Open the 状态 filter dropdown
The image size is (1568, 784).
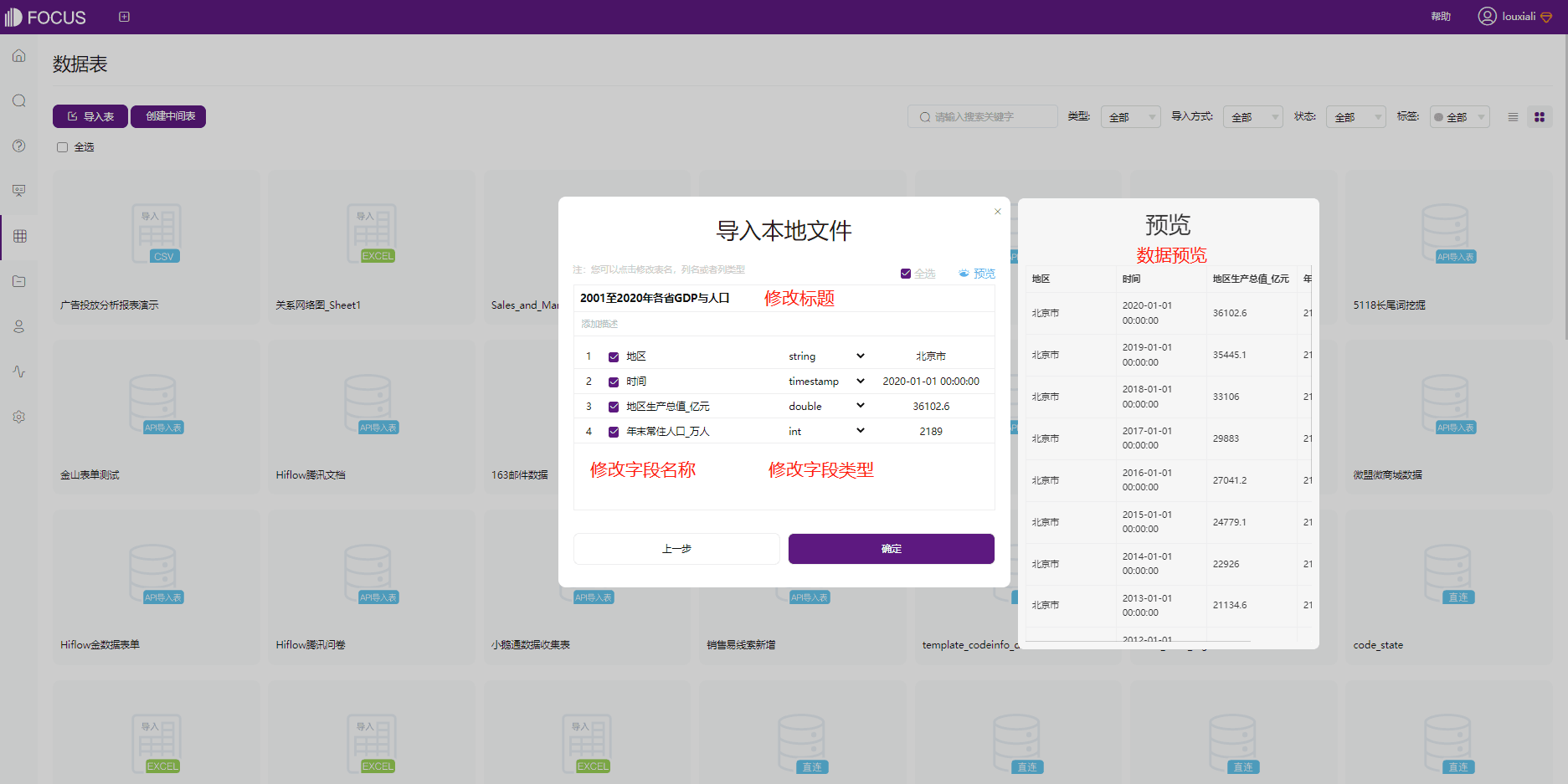[x=1355, y=117]
